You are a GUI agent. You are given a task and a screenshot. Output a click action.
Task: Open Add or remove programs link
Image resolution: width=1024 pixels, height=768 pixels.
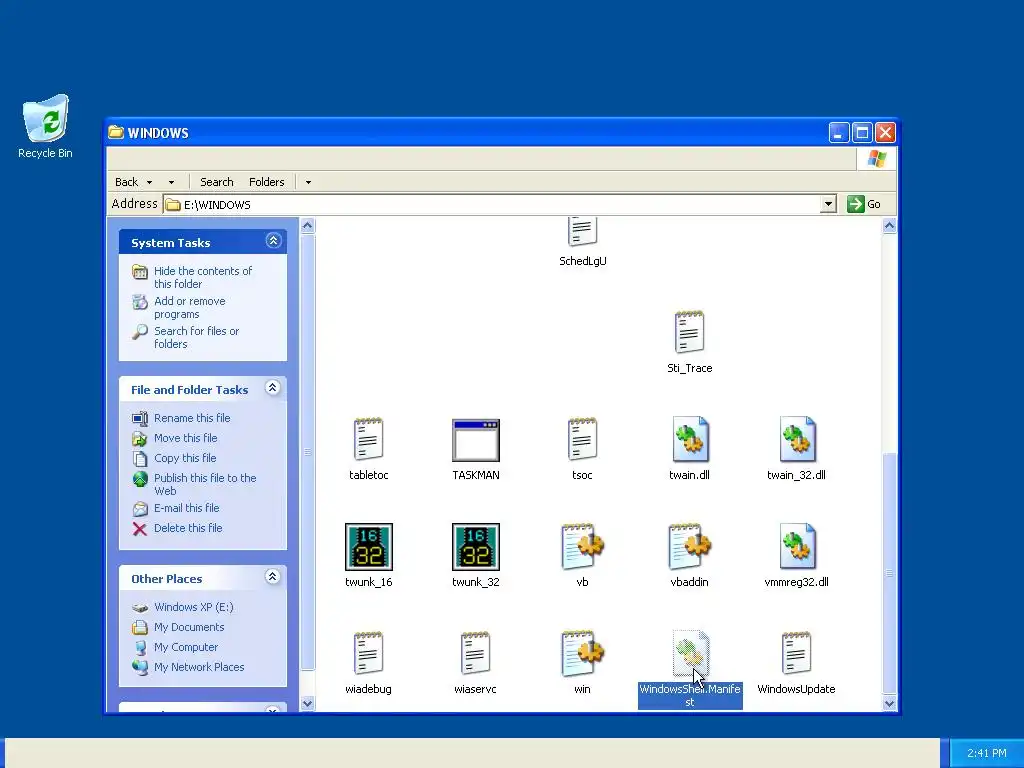click(189, 308)
